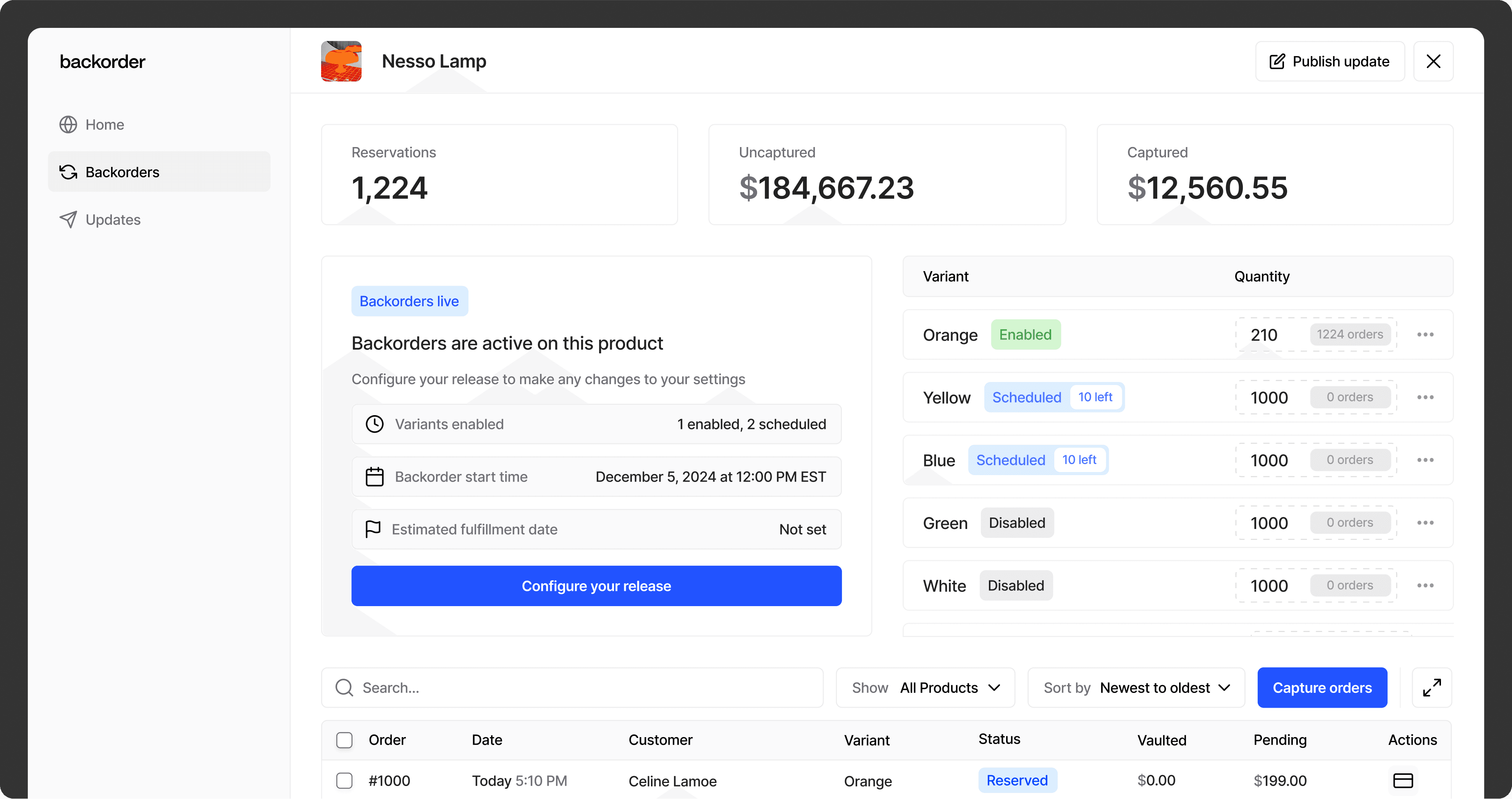Viewport: 1512px width, 799px height.
Task: Open three-dot menu for Blue variant
Action: click(x=1425, y=460)
